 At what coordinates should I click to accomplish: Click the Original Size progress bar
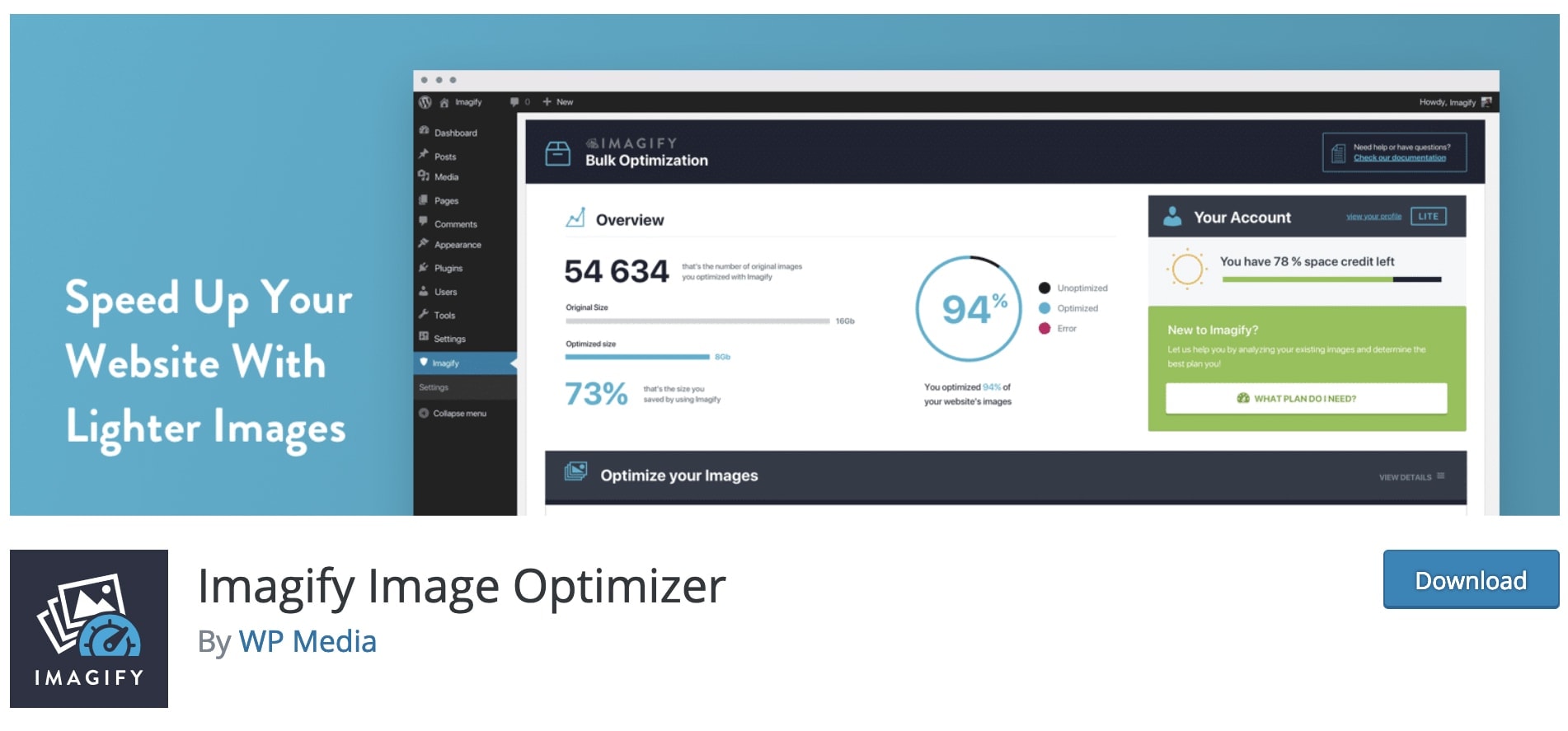(x=697, y=321)
